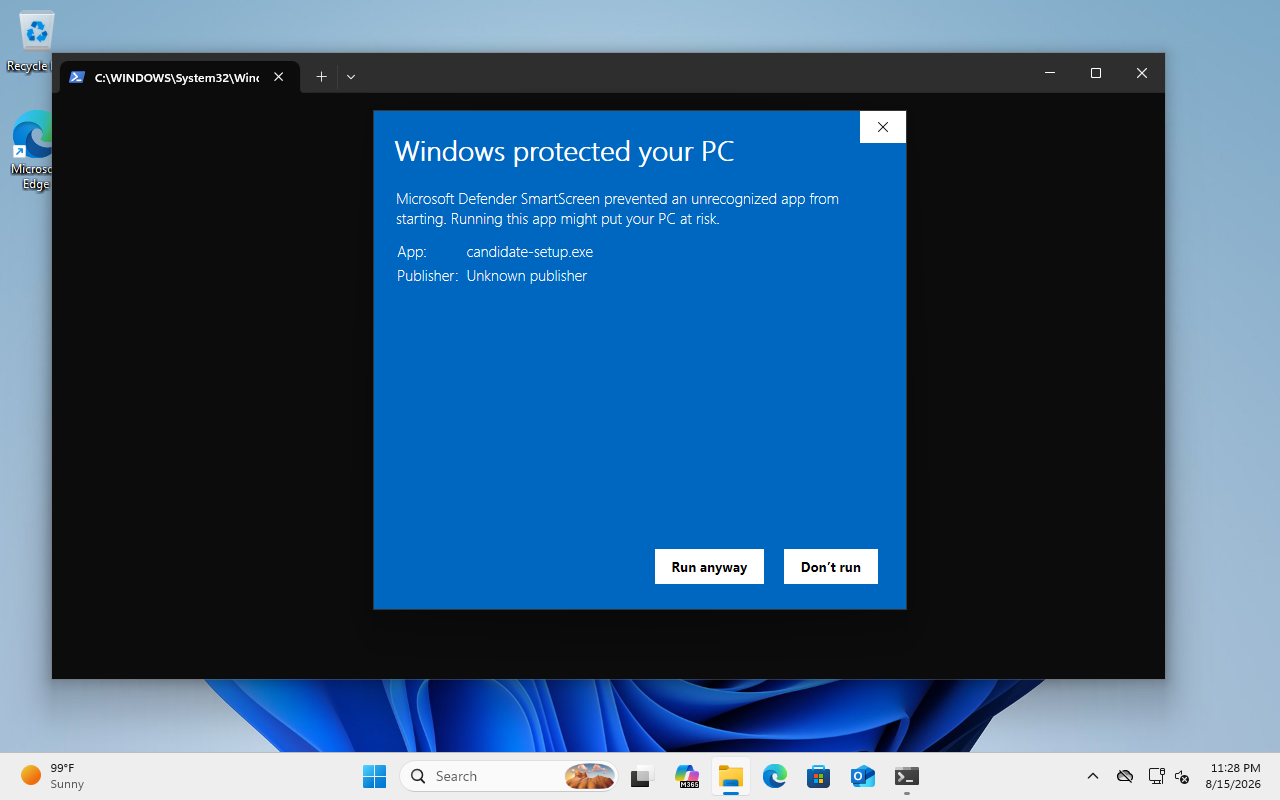Maximize the Terminal window
Image resolution: width=1280 pixels, height=800 pixels.
1096,73
